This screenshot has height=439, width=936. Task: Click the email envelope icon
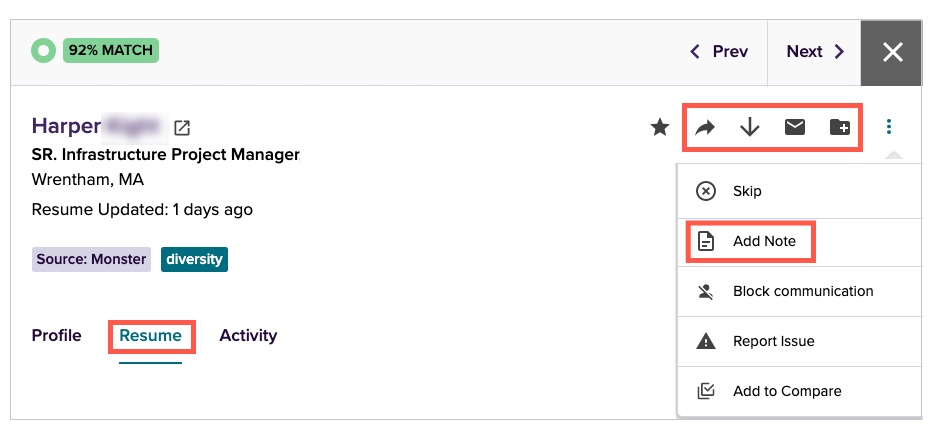point(795,127)
